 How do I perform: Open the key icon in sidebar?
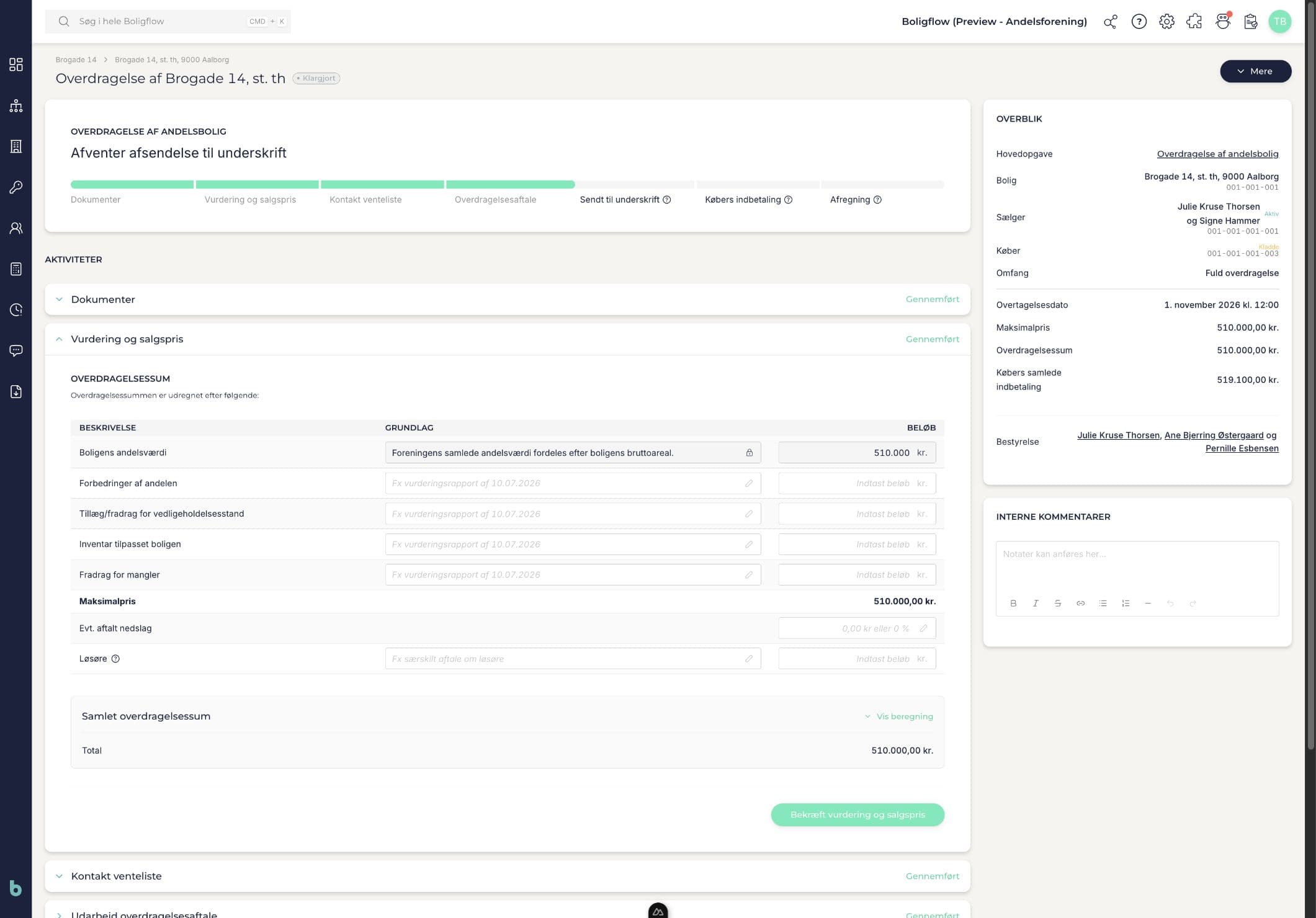click(16, 187)
